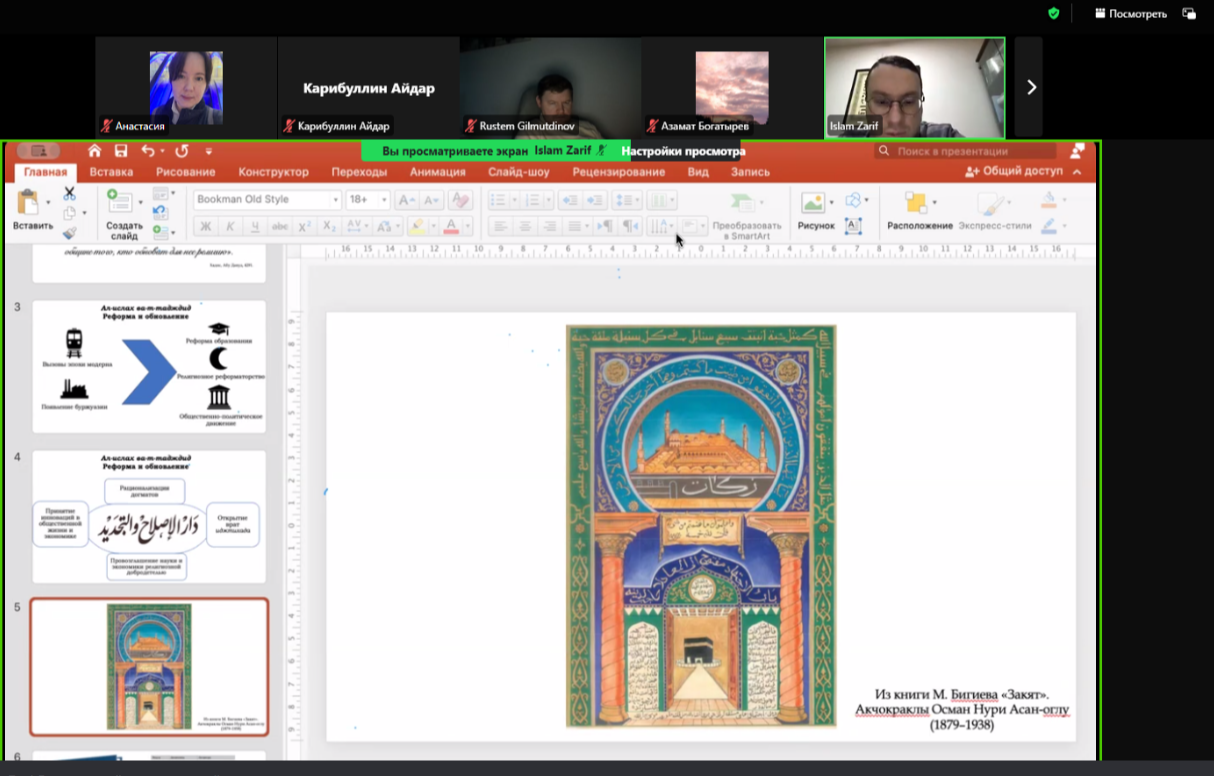Image resolution: width=1214 pixels, height=776 pixels.
Task: Open the Анимация (Animations) tab
Action: click(437, 172)
